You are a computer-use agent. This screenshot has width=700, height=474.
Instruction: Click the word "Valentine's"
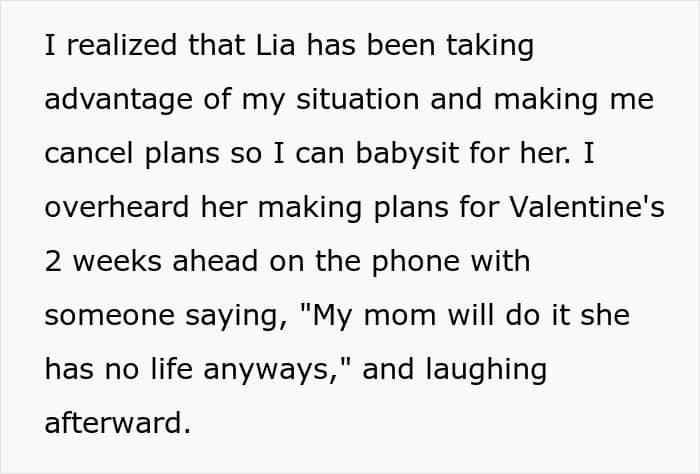(x=587, y=207)
